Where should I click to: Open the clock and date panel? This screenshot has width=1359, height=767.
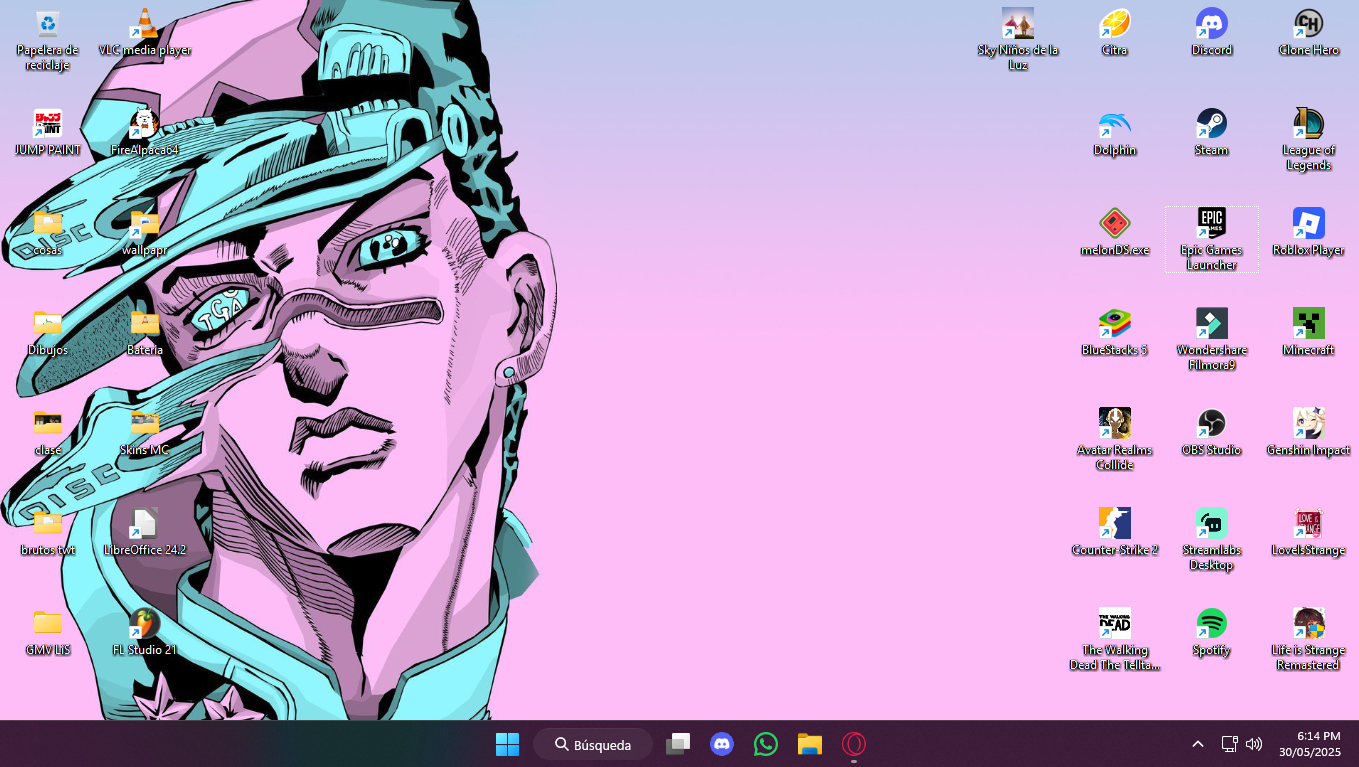[x=1310, y=744]
